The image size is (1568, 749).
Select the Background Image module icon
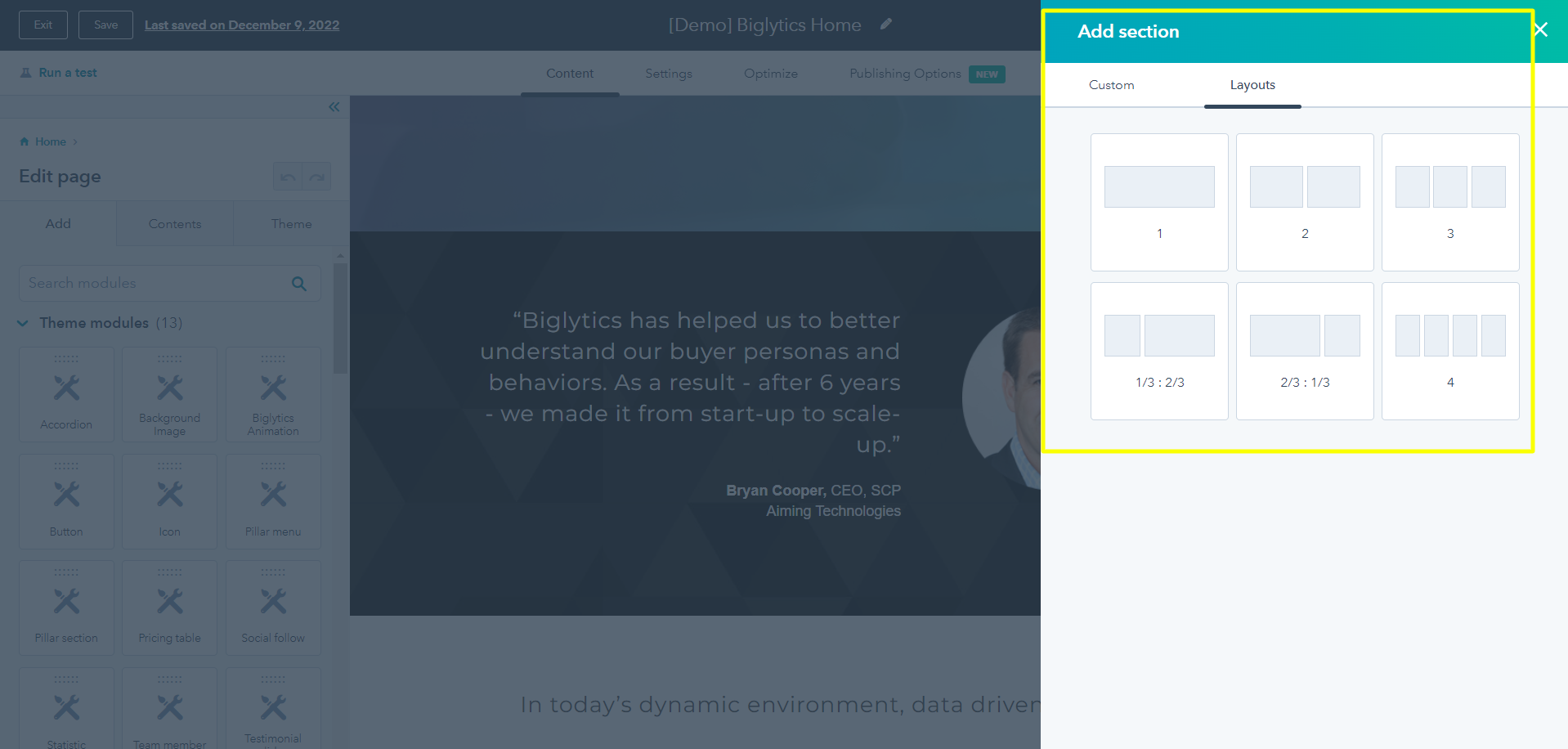(x=170, y=388)
